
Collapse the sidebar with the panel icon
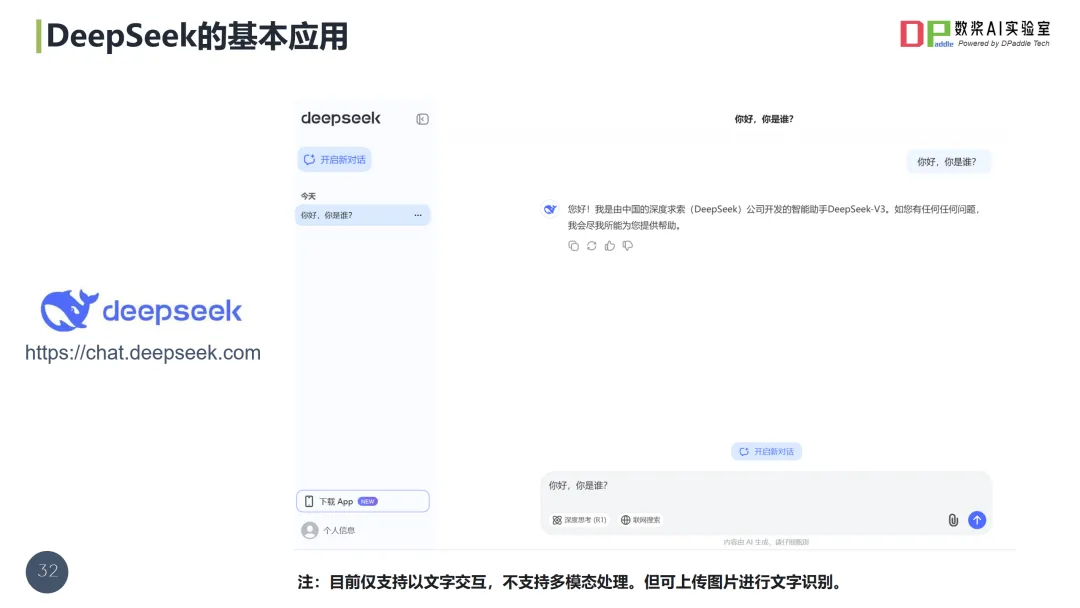[x=422, y=119]
